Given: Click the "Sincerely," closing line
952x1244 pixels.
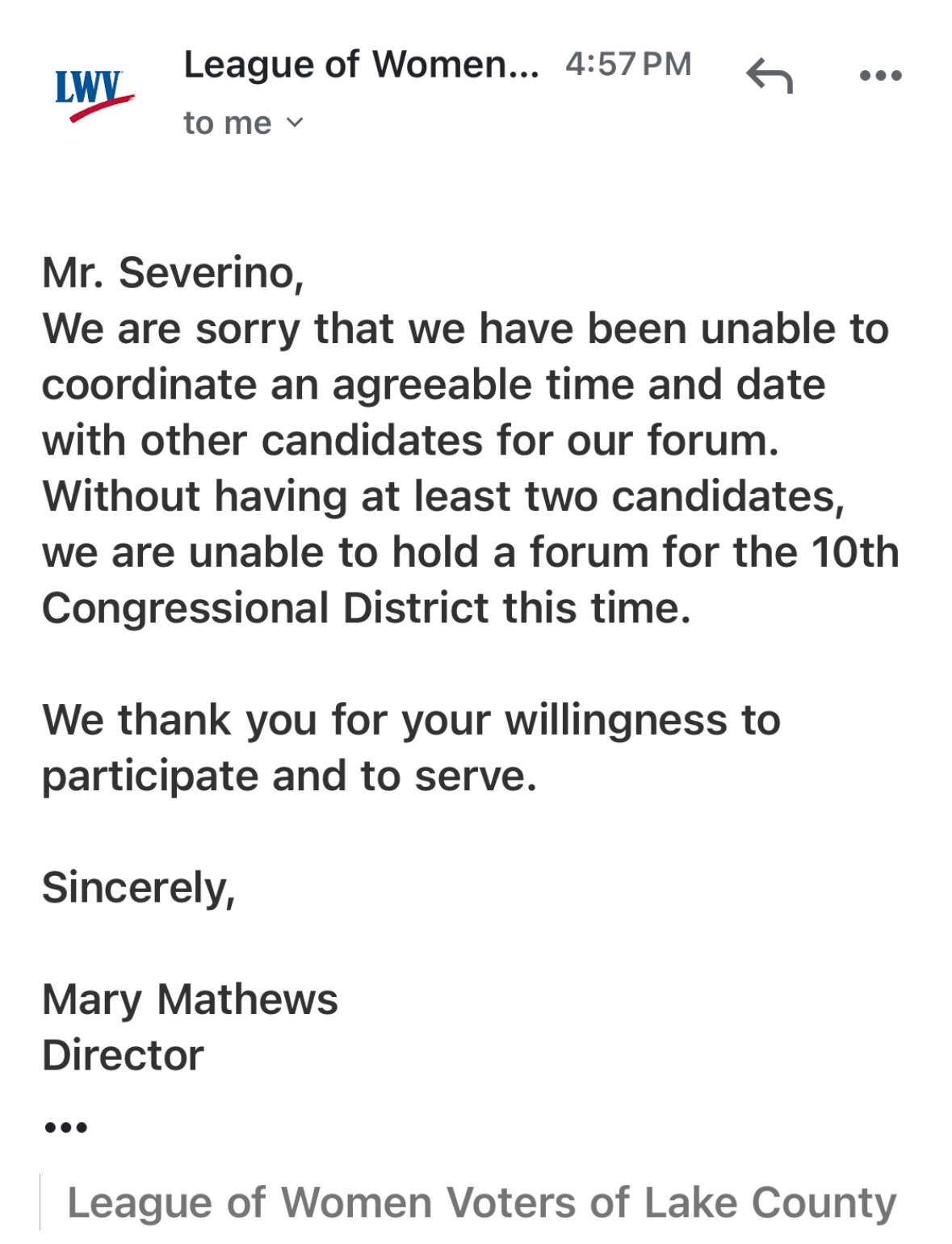Looking at the screenshot, I should point(139,887).
